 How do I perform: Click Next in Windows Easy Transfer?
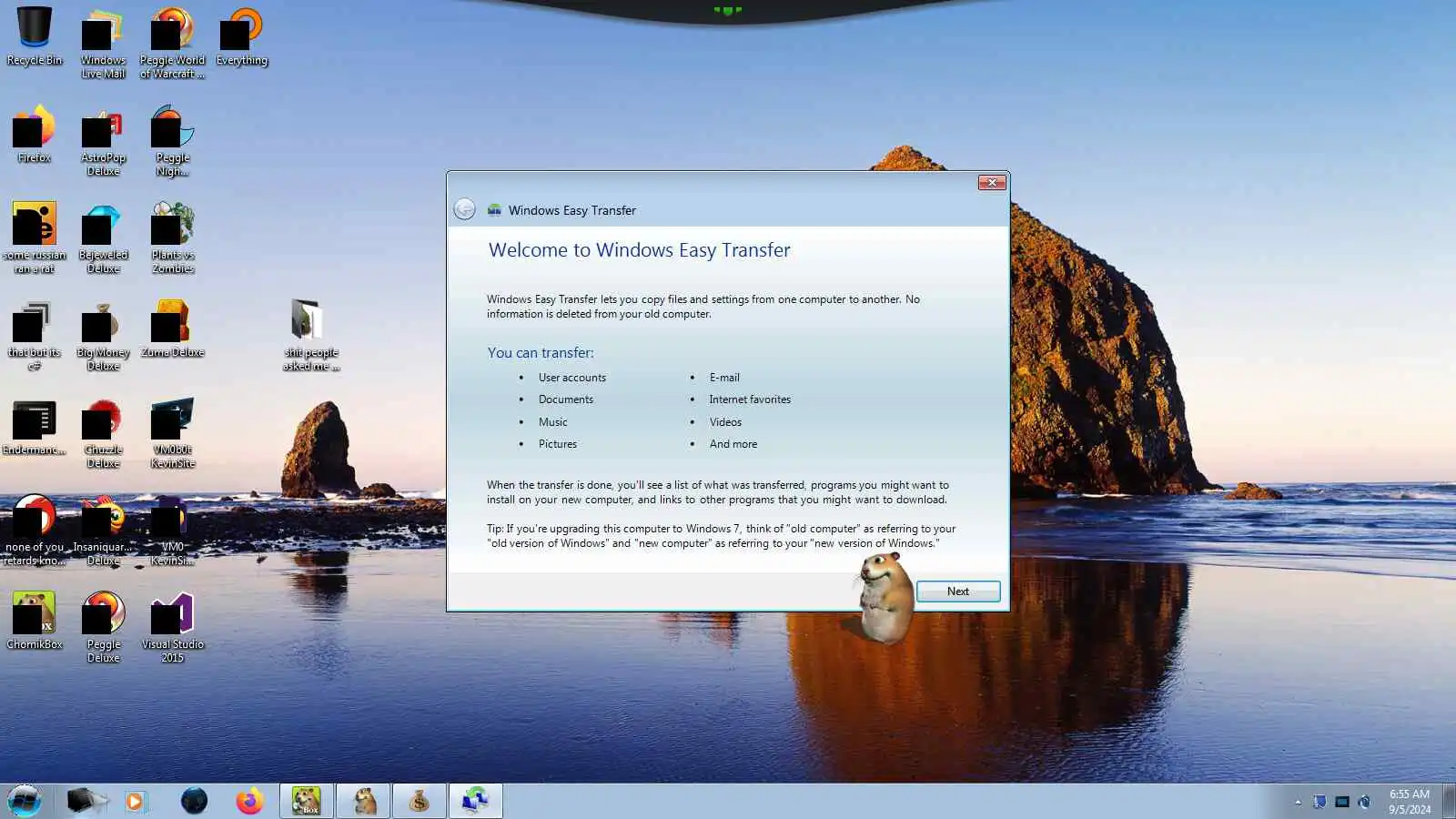958,591
